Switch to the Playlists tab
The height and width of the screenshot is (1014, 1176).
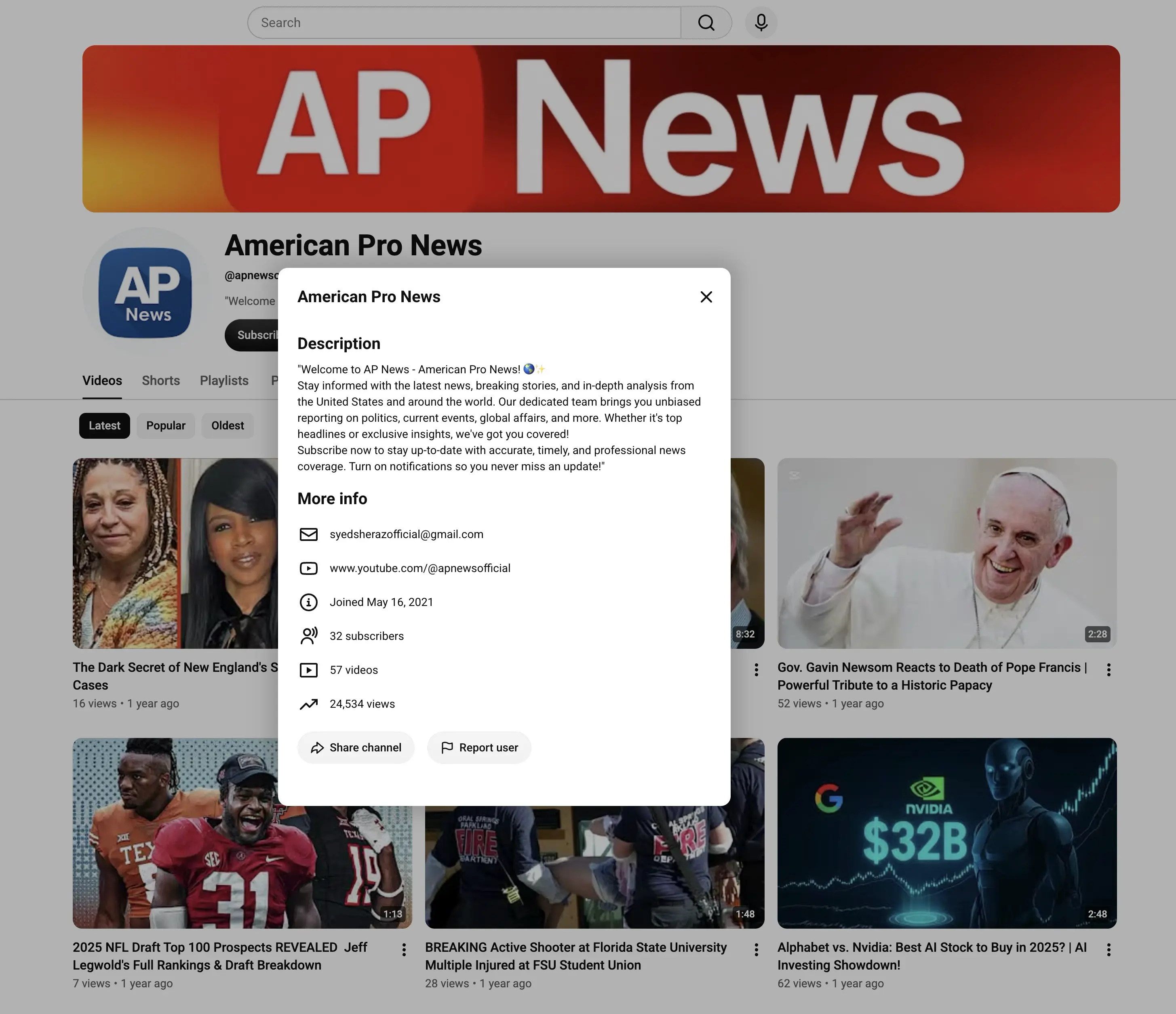pyautogui.click(x=224, y=381)
